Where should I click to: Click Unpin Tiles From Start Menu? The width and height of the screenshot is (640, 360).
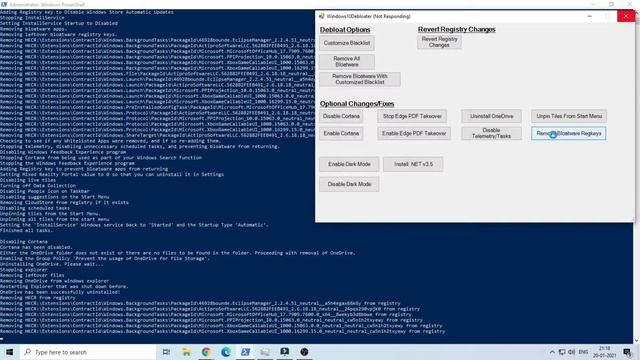pos(569,116)
